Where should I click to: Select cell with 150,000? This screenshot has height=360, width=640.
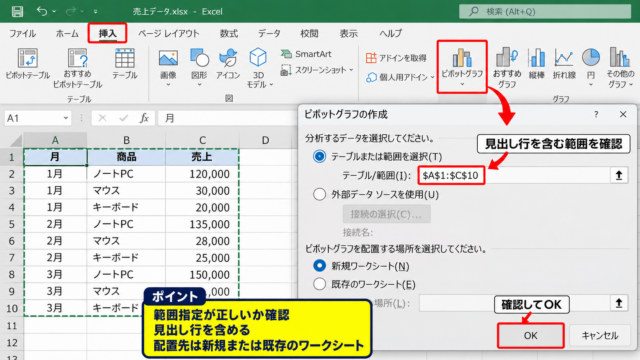click(202, 274)
